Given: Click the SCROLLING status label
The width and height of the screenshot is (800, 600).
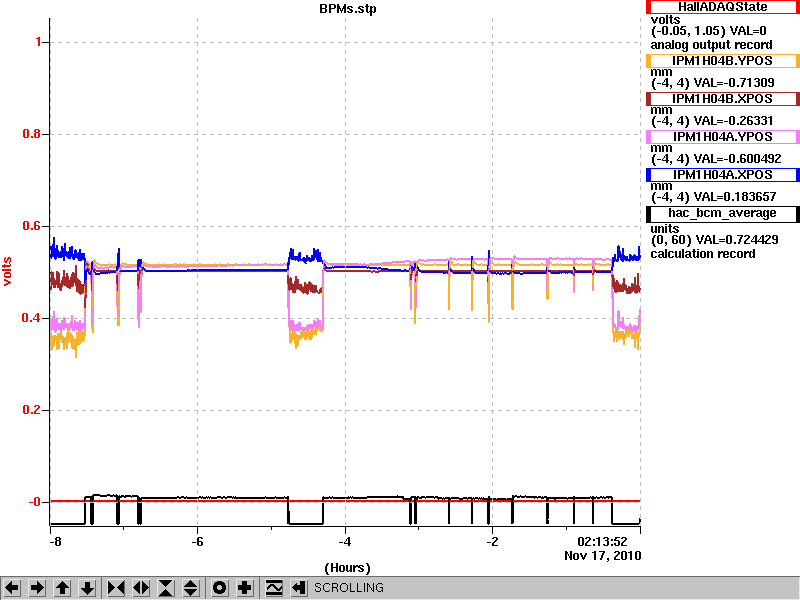Looking at the screenshot, I should click(x=348, y=588).
